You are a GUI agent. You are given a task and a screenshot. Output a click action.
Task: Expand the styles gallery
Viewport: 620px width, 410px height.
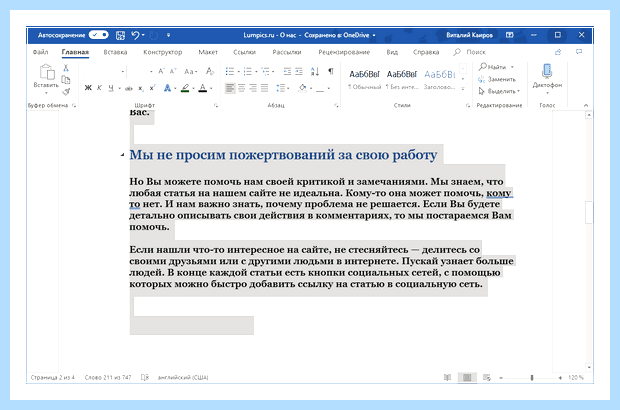click(463, 89)
